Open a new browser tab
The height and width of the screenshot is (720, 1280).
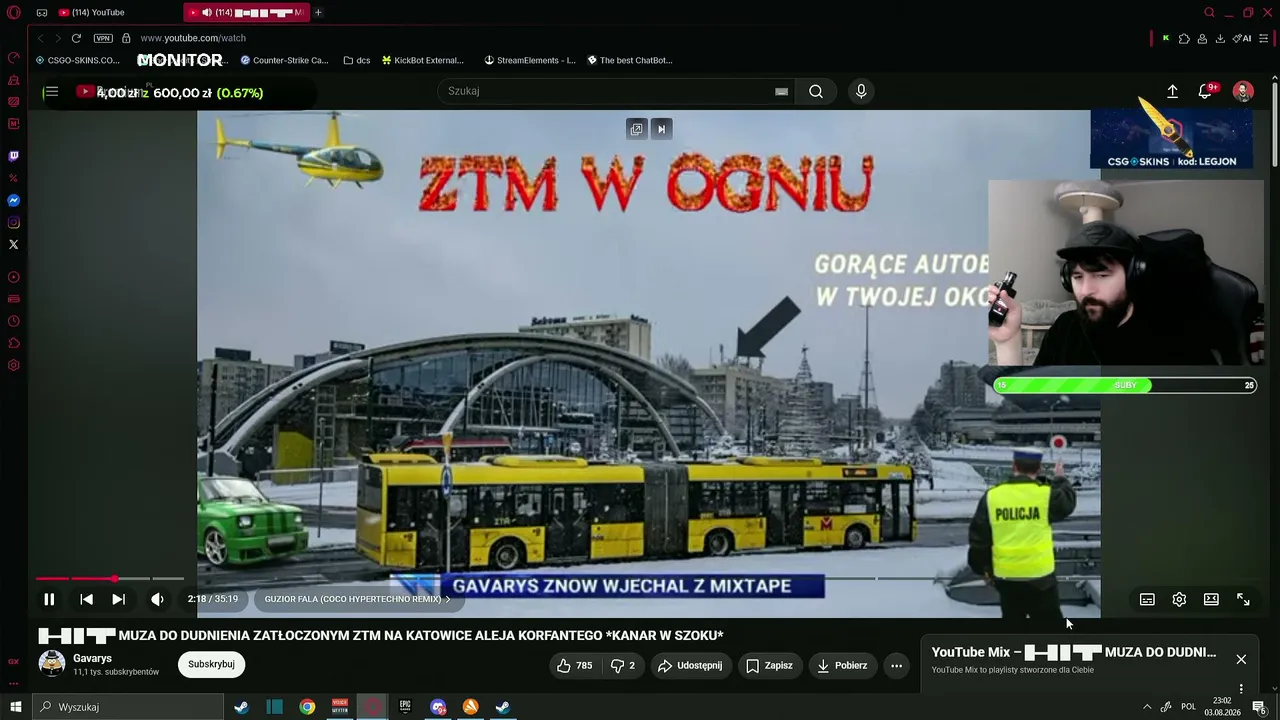(x=318, y=12)
